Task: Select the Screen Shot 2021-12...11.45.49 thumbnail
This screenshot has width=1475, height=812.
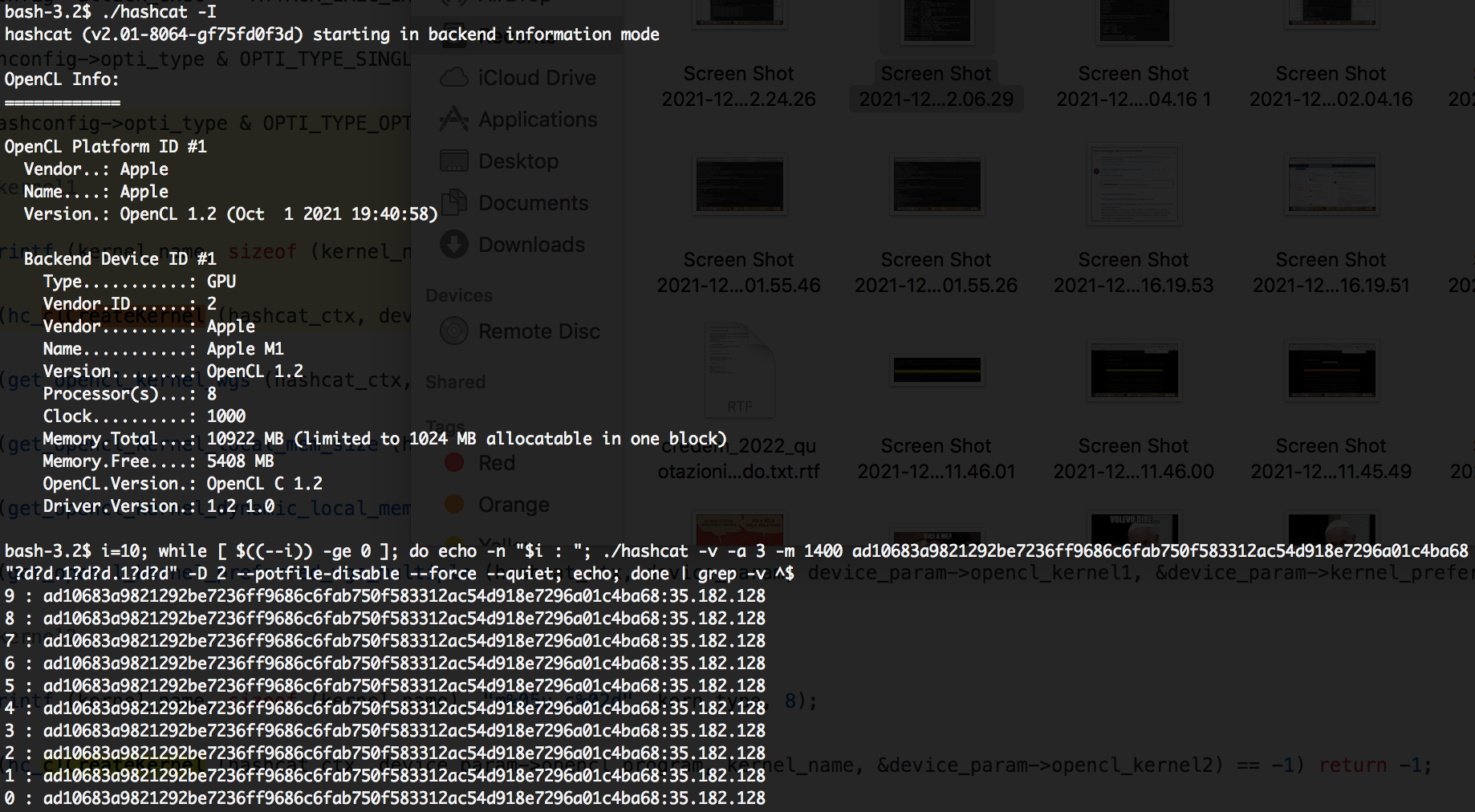Action: tap(1331, 371)
